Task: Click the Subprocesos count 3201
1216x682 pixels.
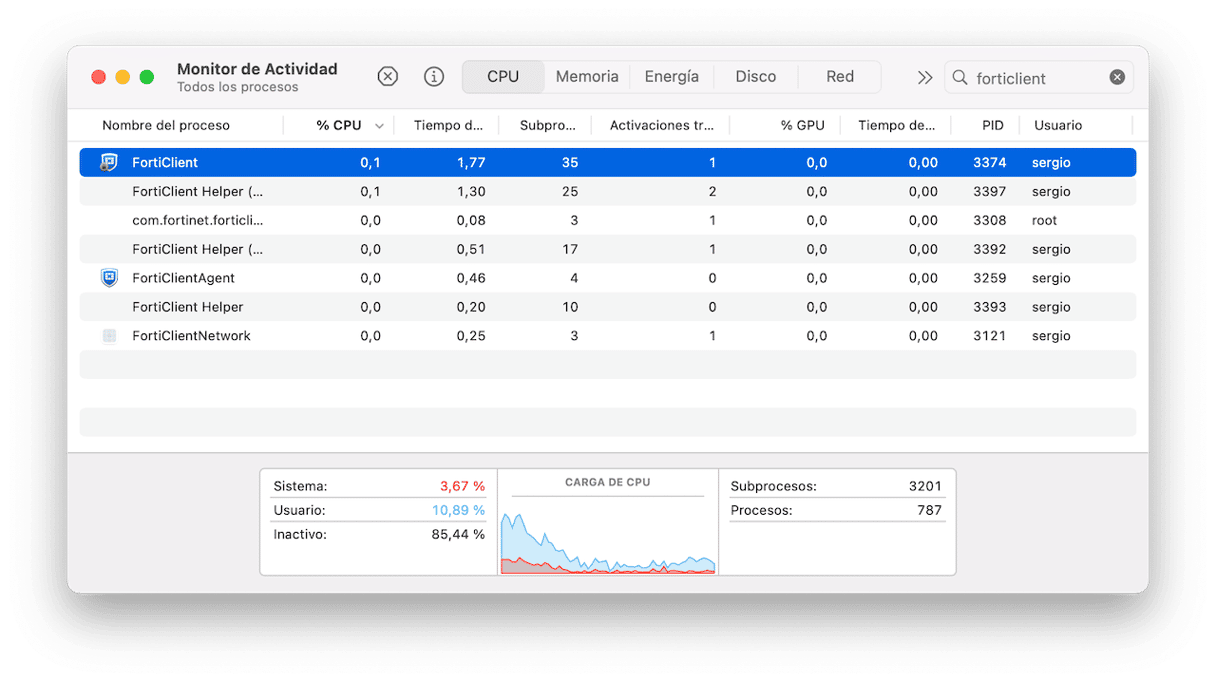Action: click(x=925, y=486)
